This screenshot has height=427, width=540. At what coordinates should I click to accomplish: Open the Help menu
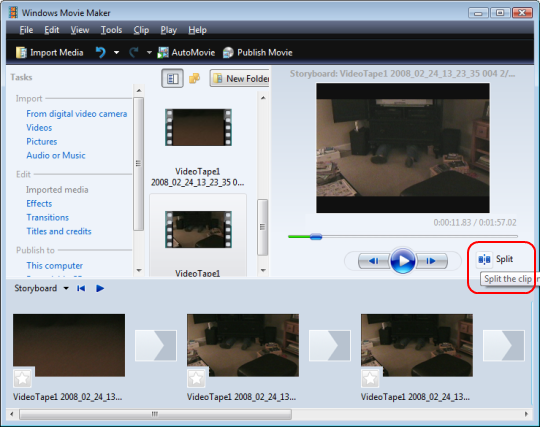(197, 30)
